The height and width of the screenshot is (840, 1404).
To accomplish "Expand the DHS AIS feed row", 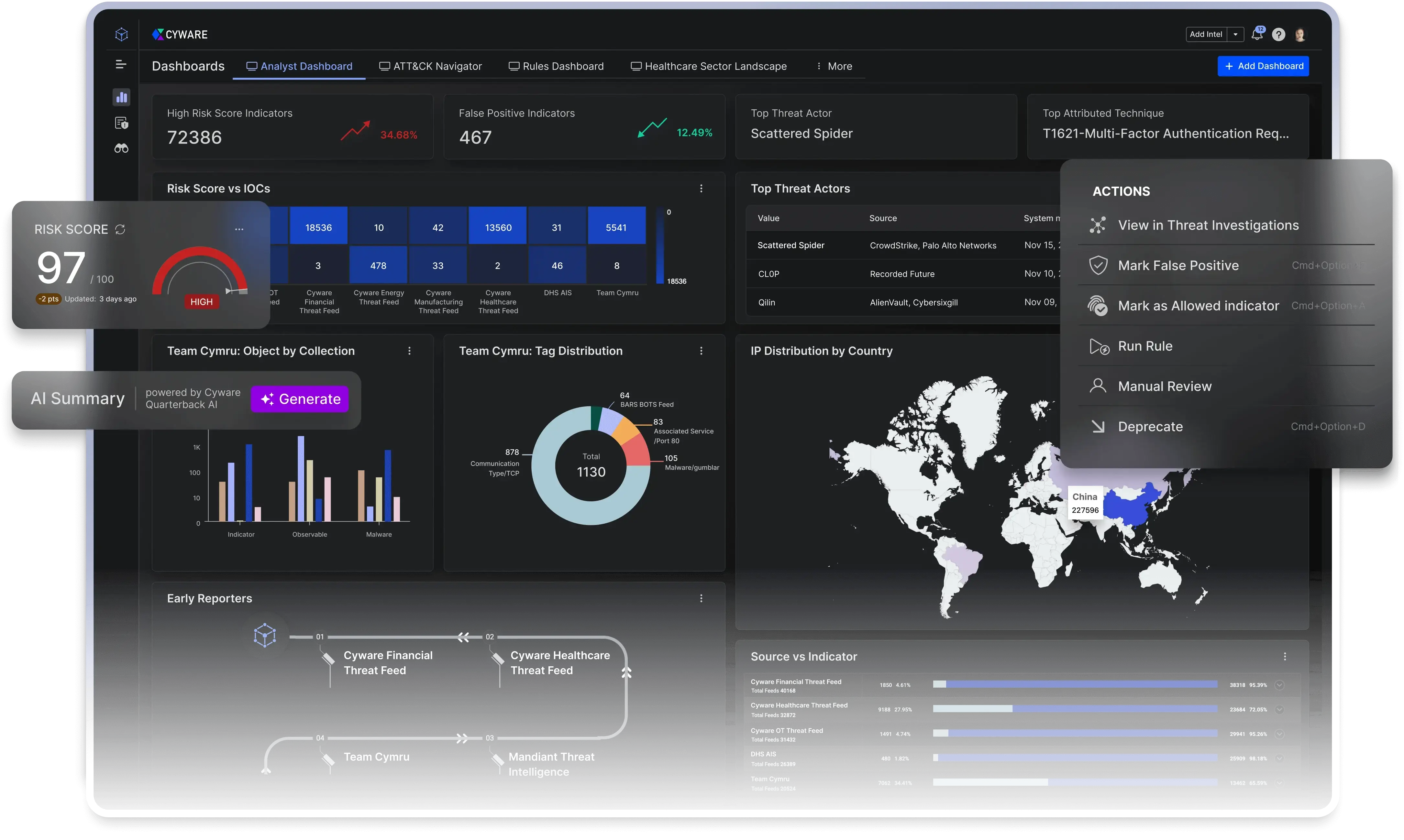I will pos(1279,758).
